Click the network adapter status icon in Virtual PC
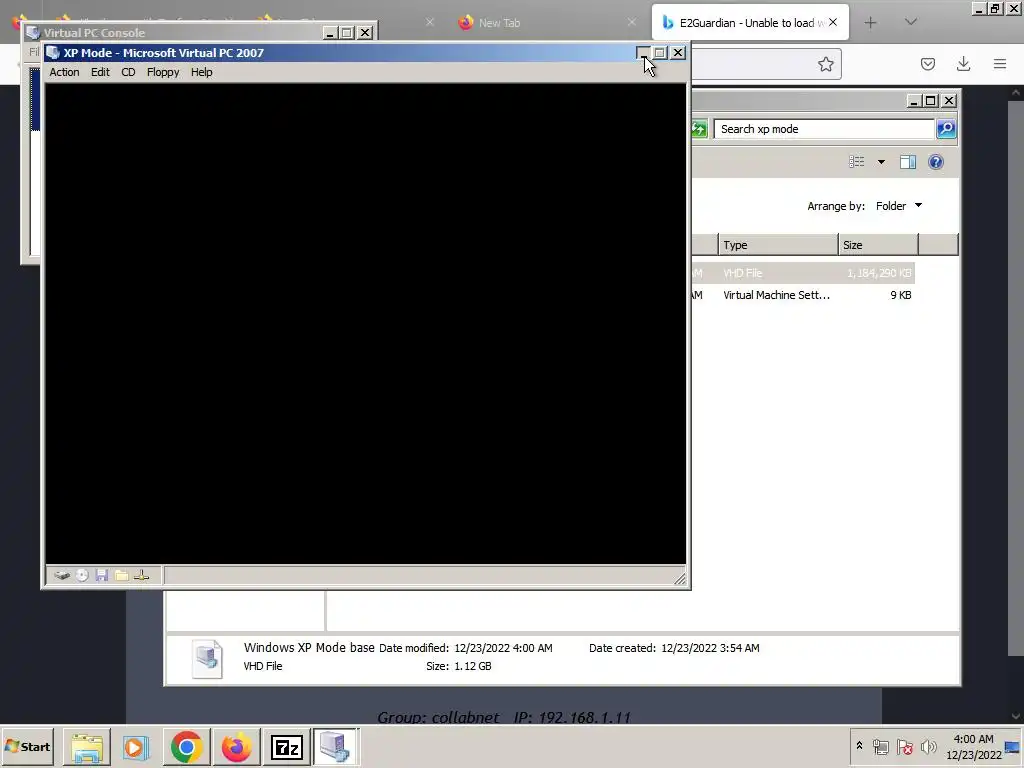Viewport: 1024px width, 768px height. pyautogui.click(x=142, y=575)
